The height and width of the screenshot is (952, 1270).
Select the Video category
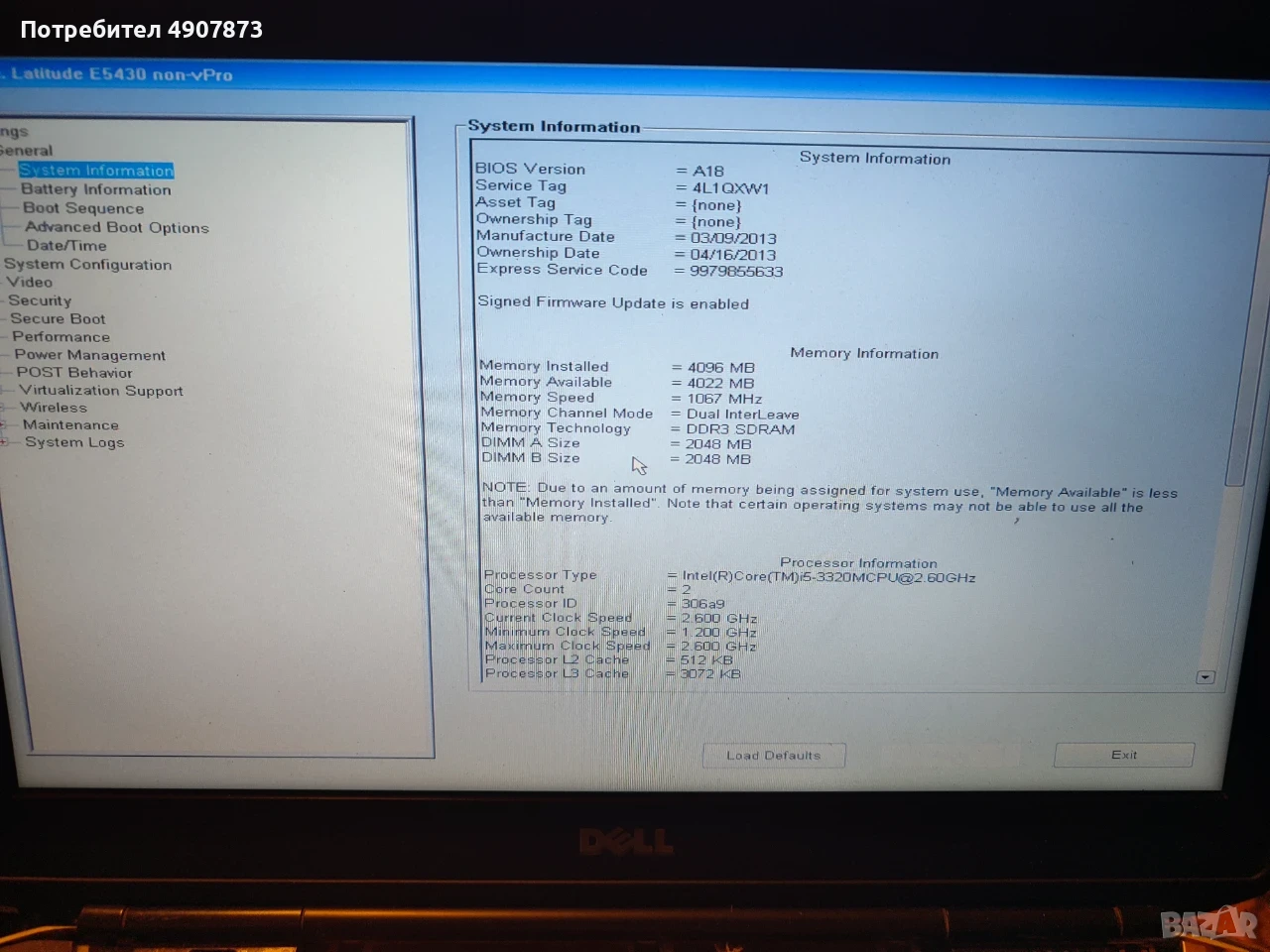point(29,282)
